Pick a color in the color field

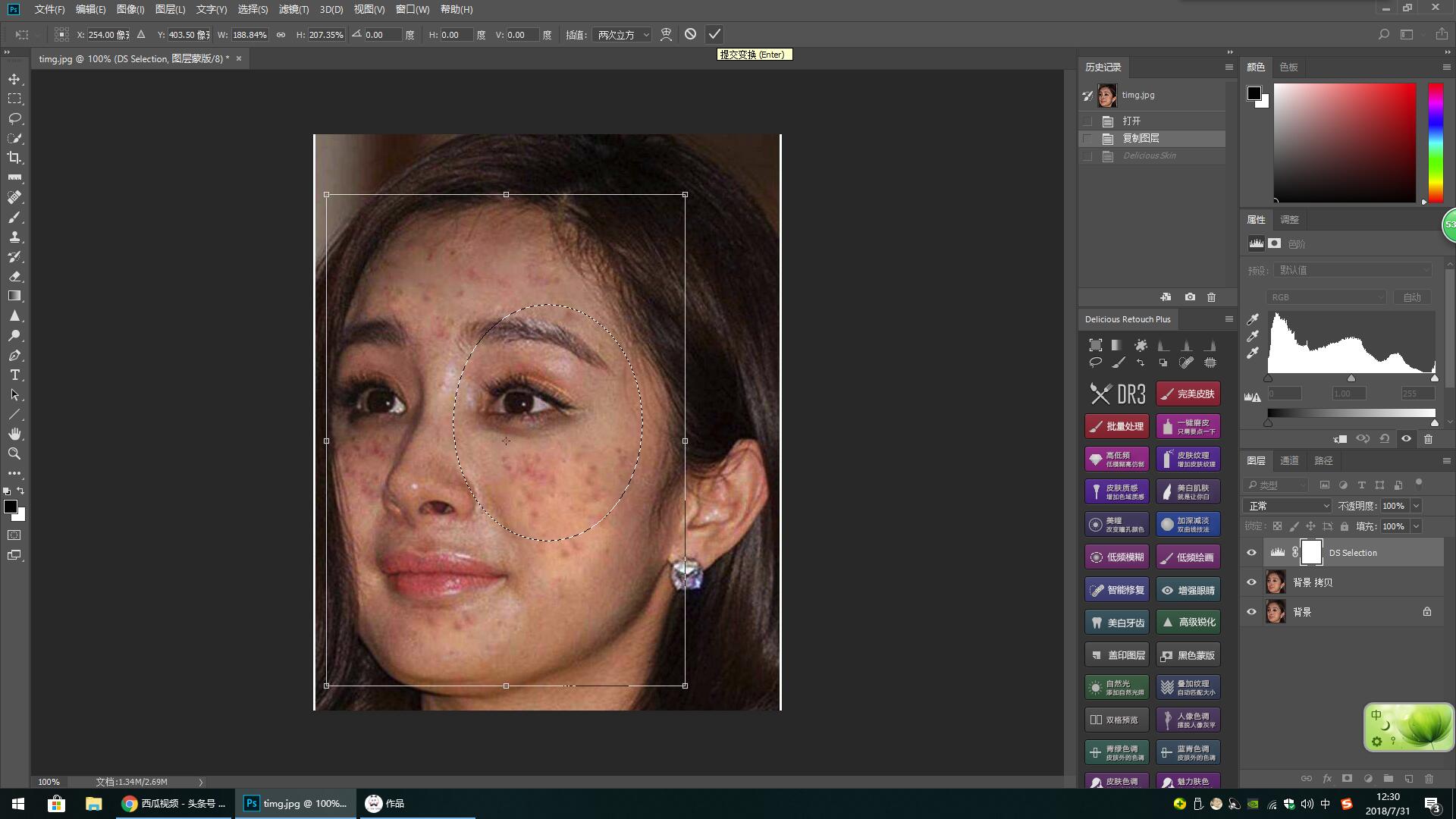click(x=1345, y=143)
